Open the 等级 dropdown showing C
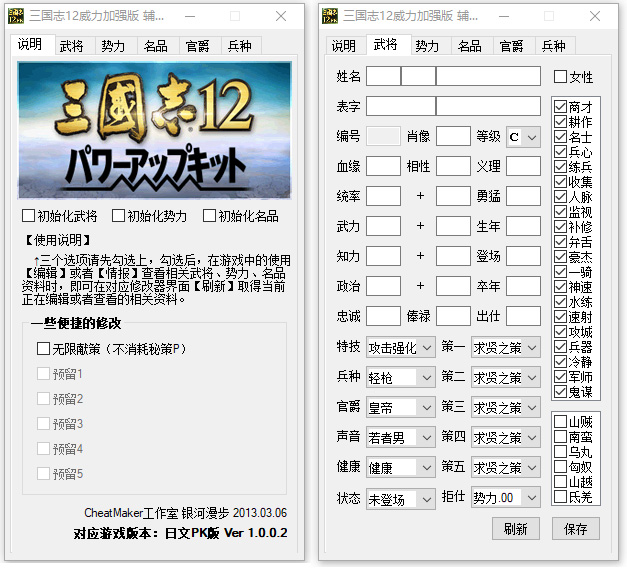Image resolution: width=627 pixels, height=568 pixels. [523, 137]
